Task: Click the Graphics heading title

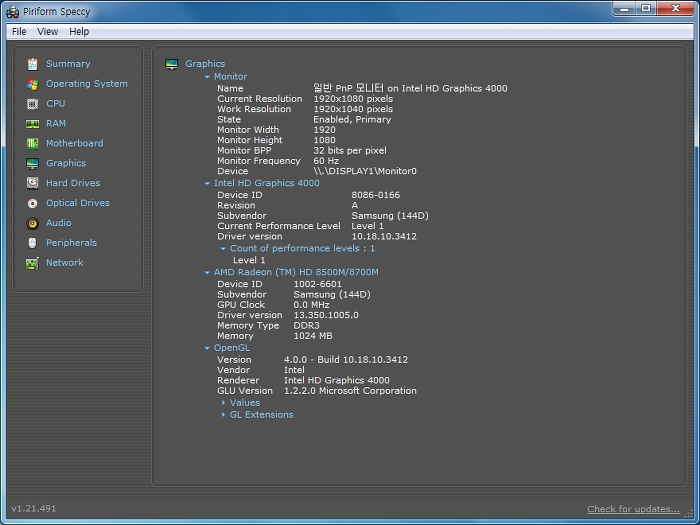Action: click(x=205, y=64)
